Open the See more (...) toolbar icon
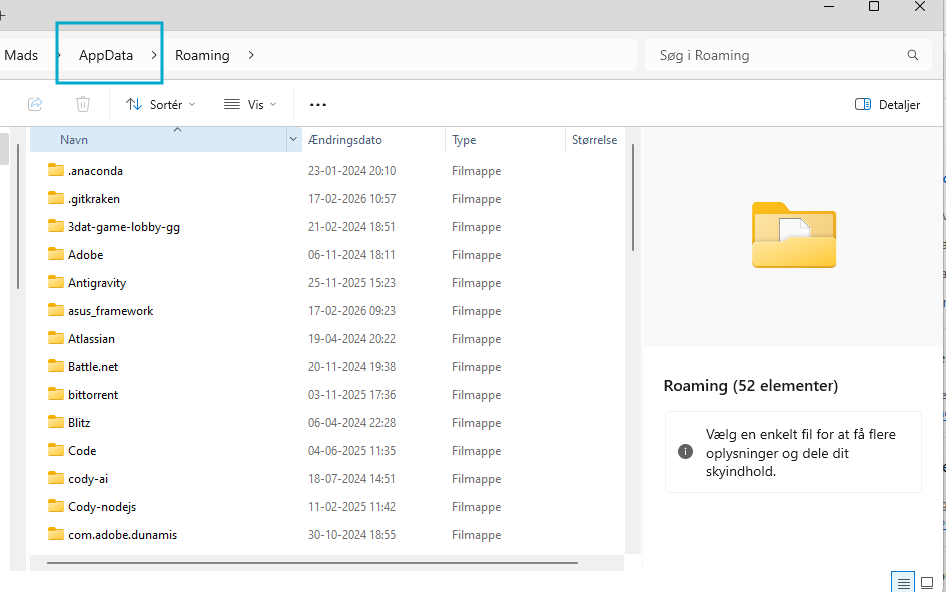This screenshot has width=946, height=592. (317, 103)
